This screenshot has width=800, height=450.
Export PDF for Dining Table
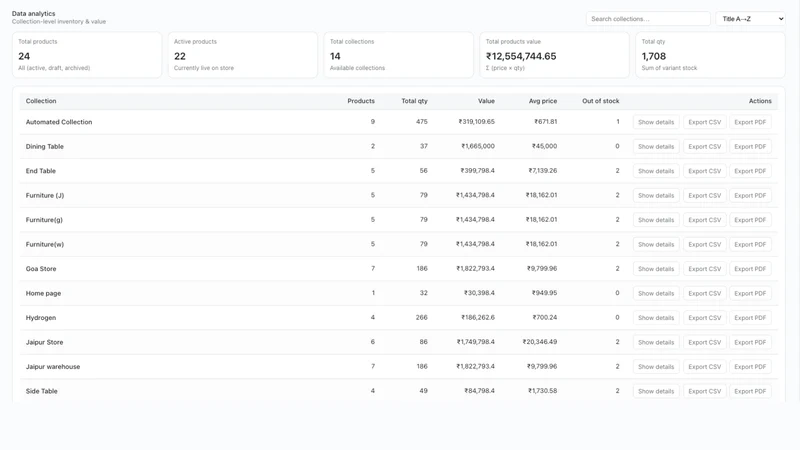coord(750,146)
